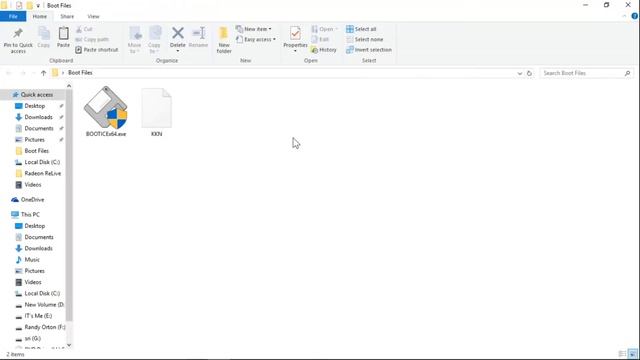Click Edit in the ribbon
The image size is (640, 360).
click(x=320, y=40)
